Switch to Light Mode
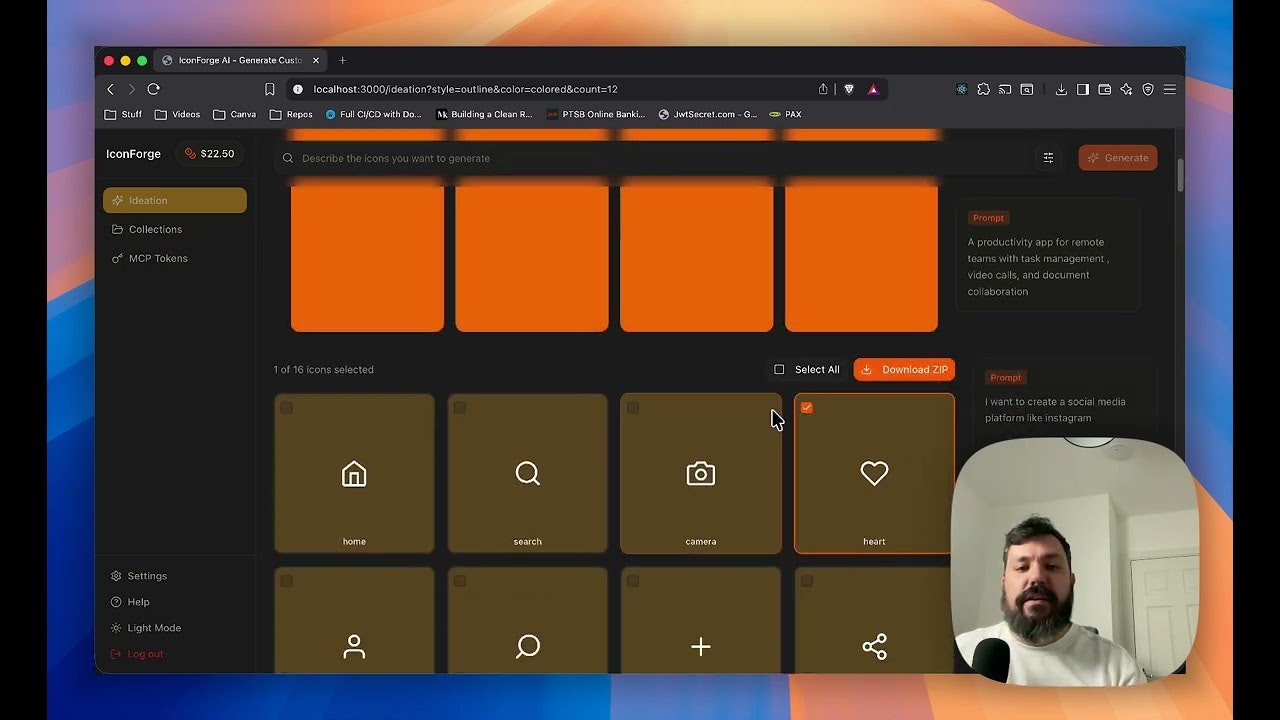This screenshot has width=1280, height=720. (x=145, y=628)
